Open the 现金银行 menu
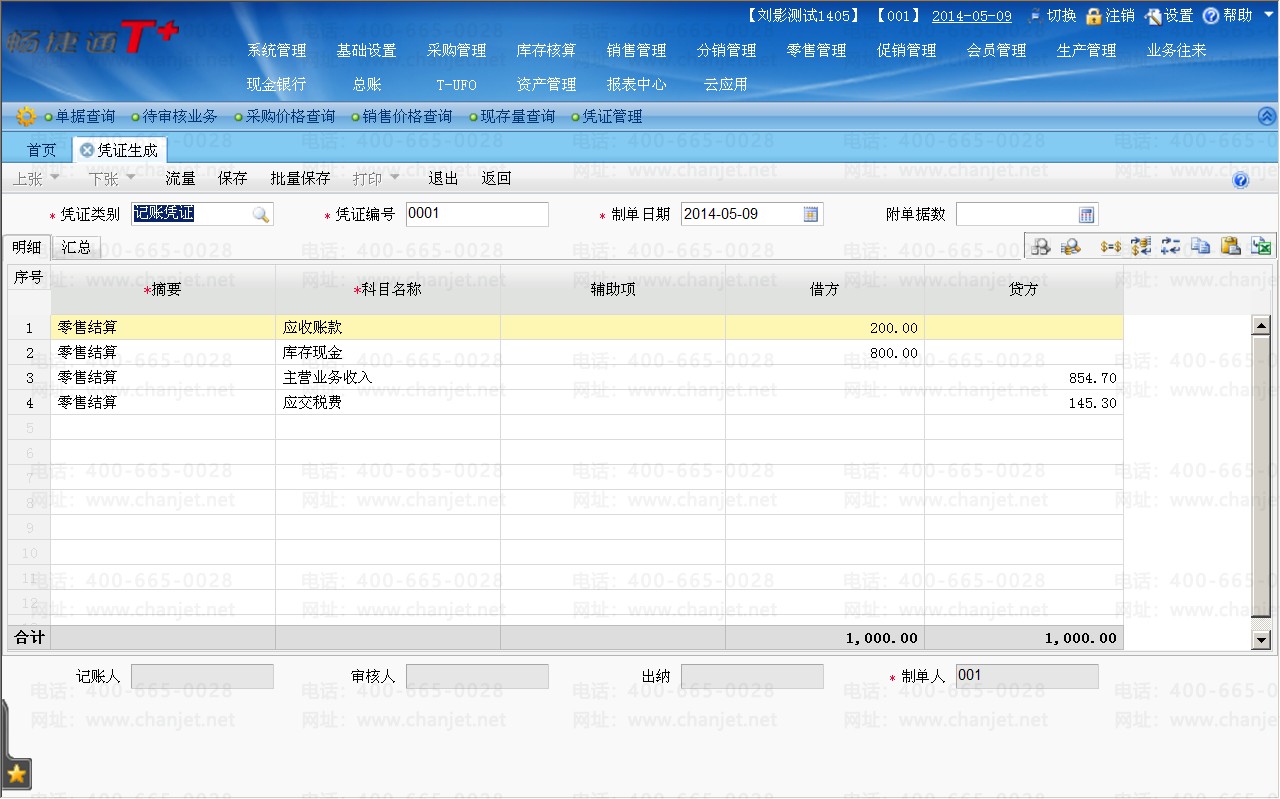Screen dimensions: 1280x799 (x=277, y=84)
